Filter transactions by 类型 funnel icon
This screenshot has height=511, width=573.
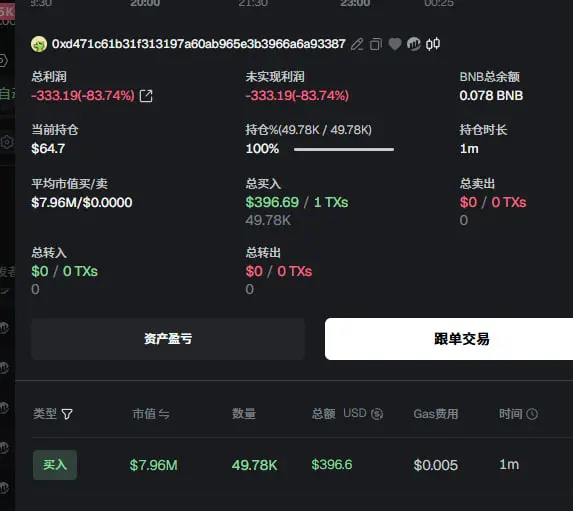tap(67, 414)
